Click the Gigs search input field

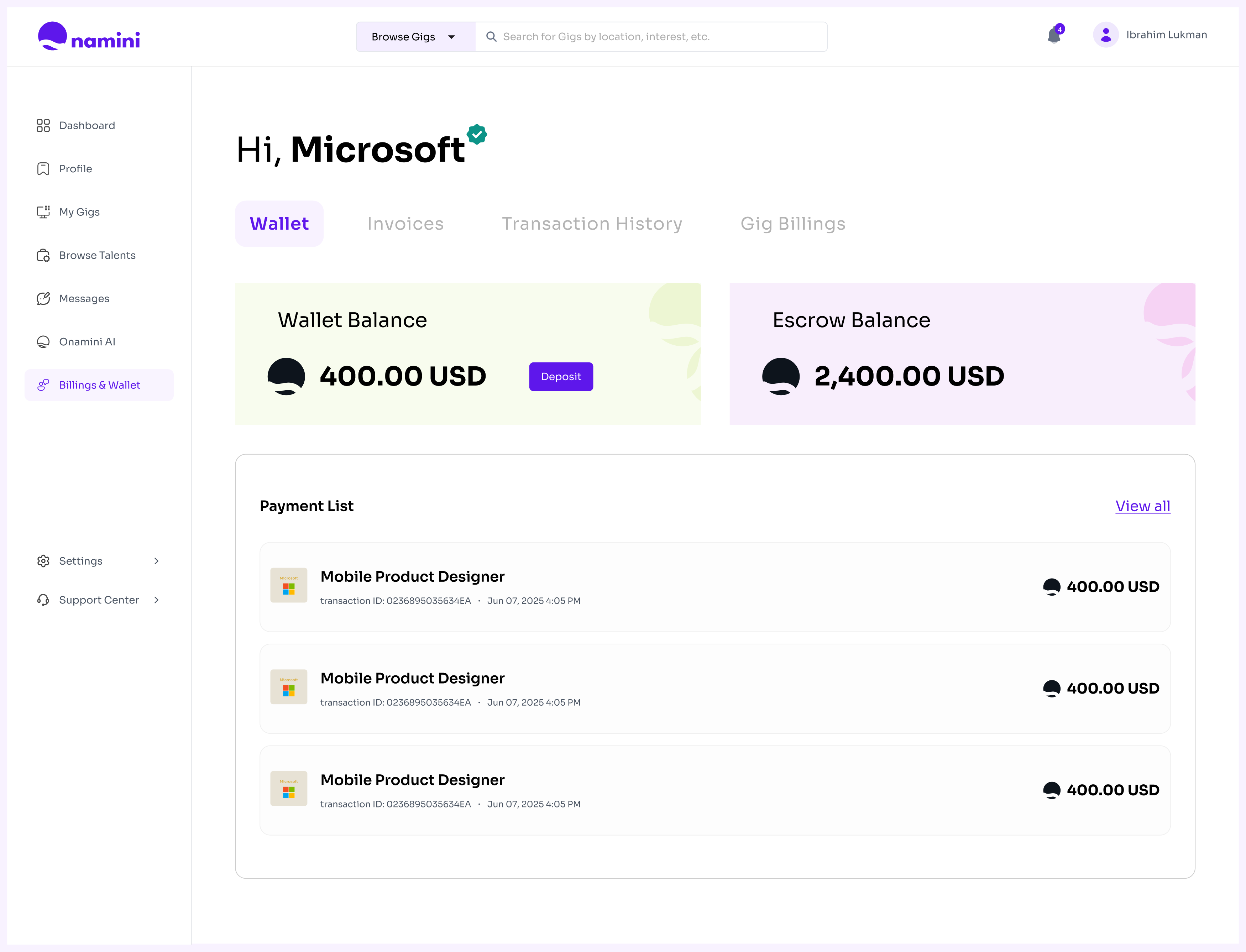coord(651,37)
